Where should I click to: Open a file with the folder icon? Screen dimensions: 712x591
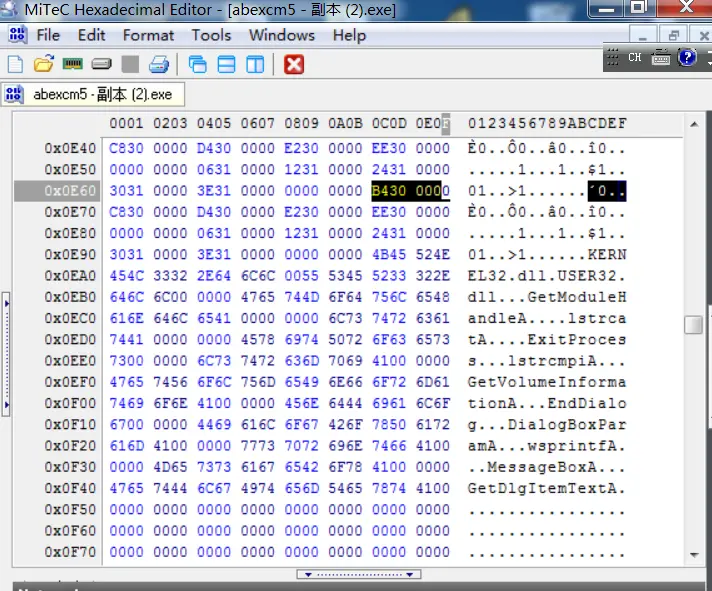pos(43,65)
